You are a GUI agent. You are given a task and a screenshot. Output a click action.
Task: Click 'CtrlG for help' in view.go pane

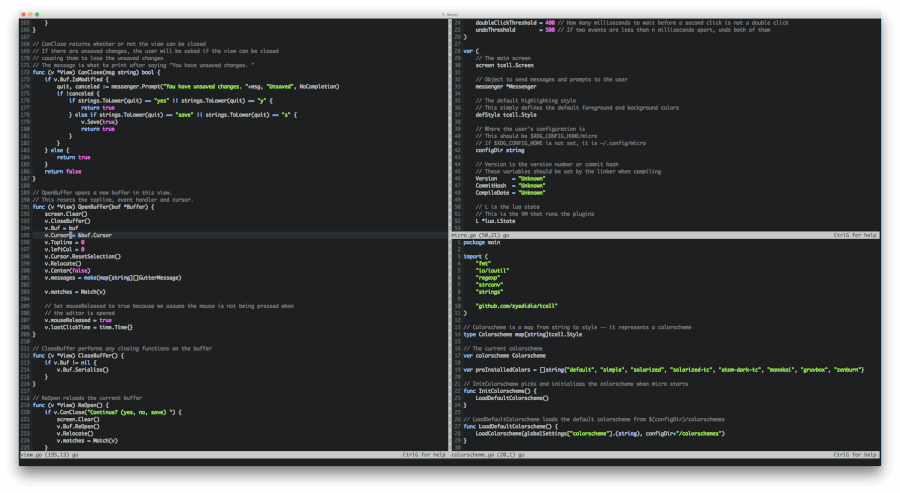pyautogui.click(x=423, y=454)
